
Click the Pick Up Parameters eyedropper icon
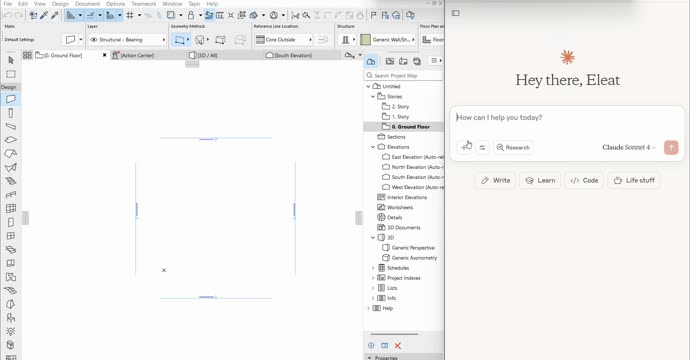click(44, 15)
